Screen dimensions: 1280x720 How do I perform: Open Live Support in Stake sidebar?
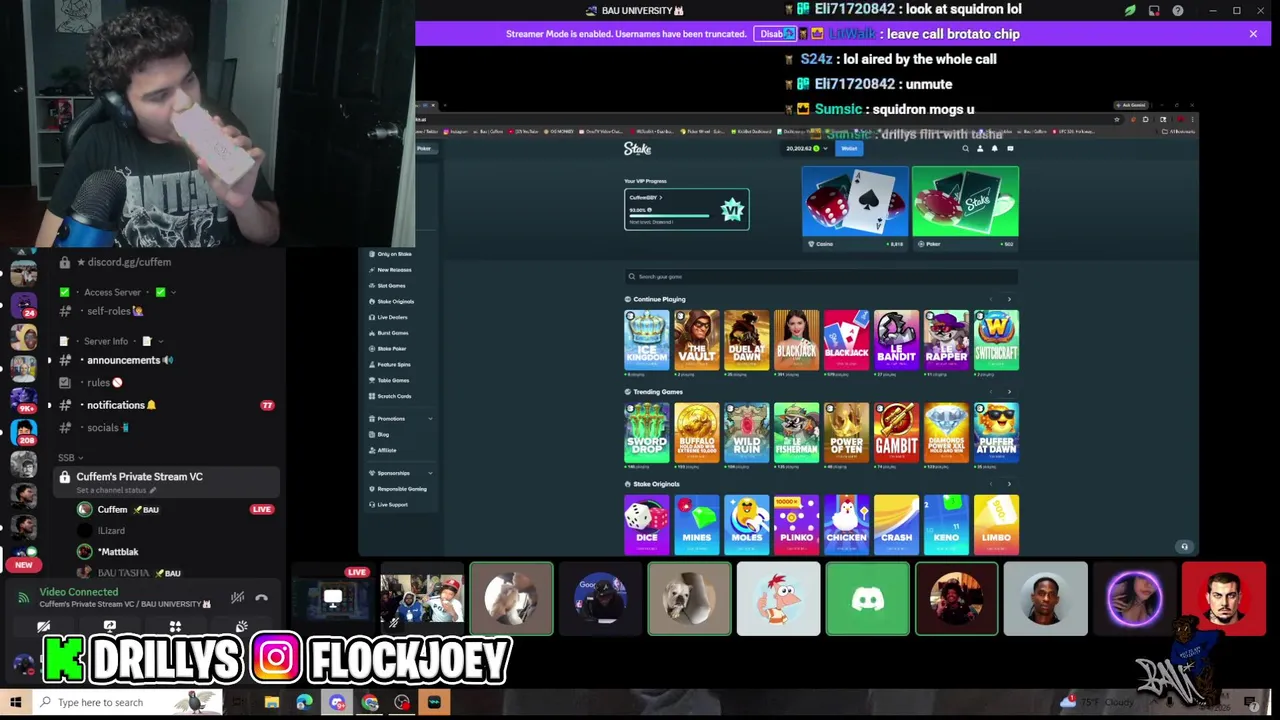(x=392, y=505)
